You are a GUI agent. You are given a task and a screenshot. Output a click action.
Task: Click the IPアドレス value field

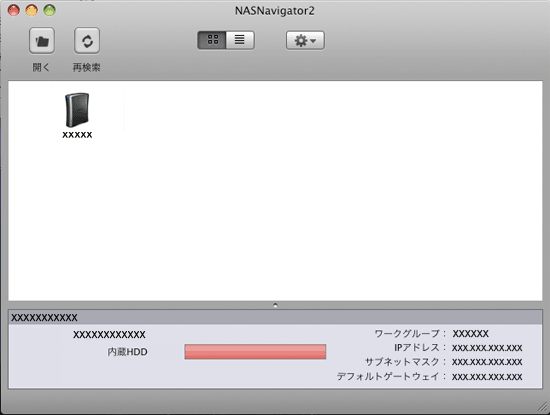point(487,348)
